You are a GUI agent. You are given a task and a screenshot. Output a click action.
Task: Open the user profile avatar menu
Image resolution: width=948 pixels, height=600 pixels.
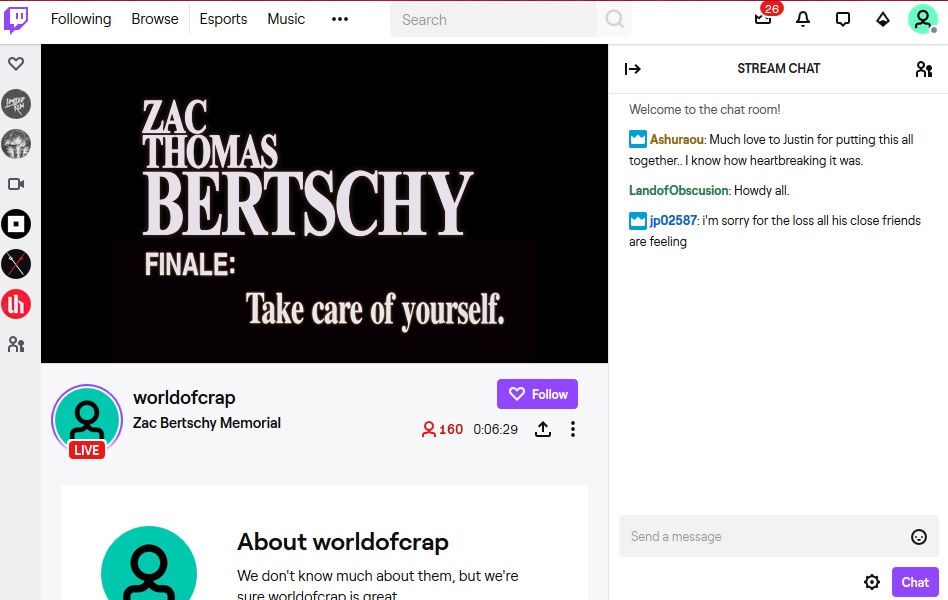click(x=923, y=19)
